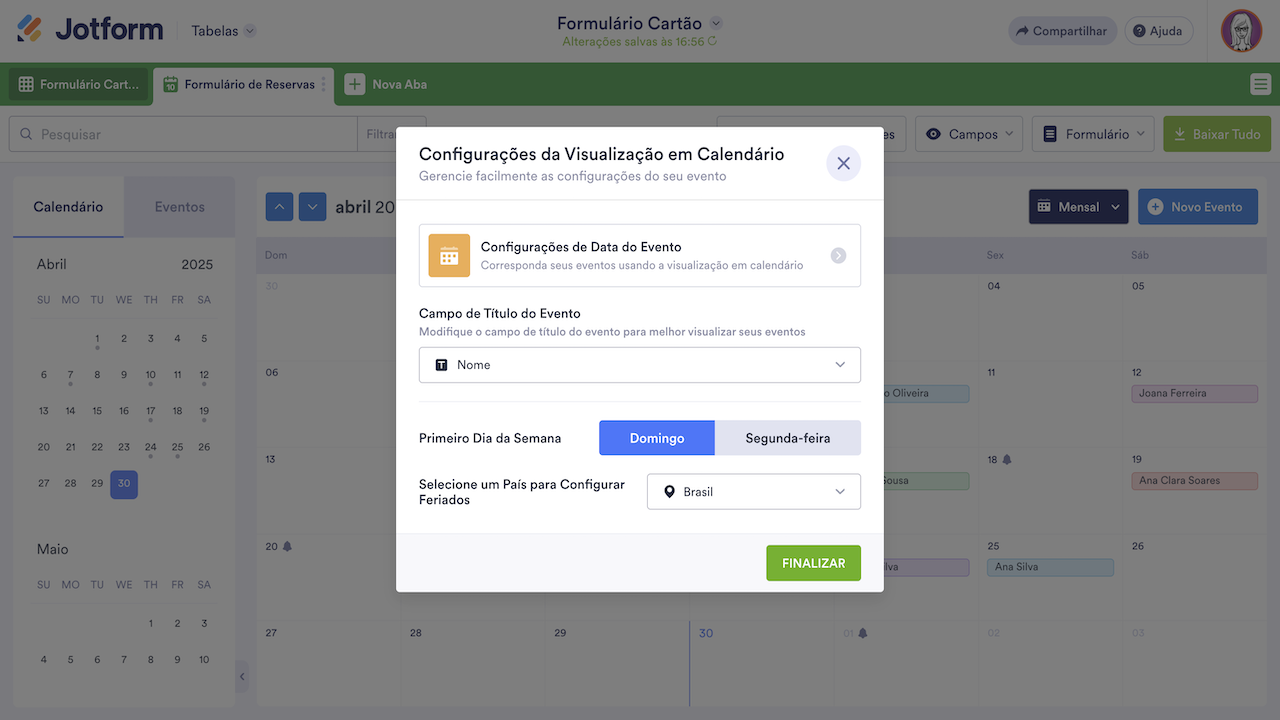
Task: Open the hamburger menu on tab bar
Action: pyautogui.click(x=1260, y=85)
